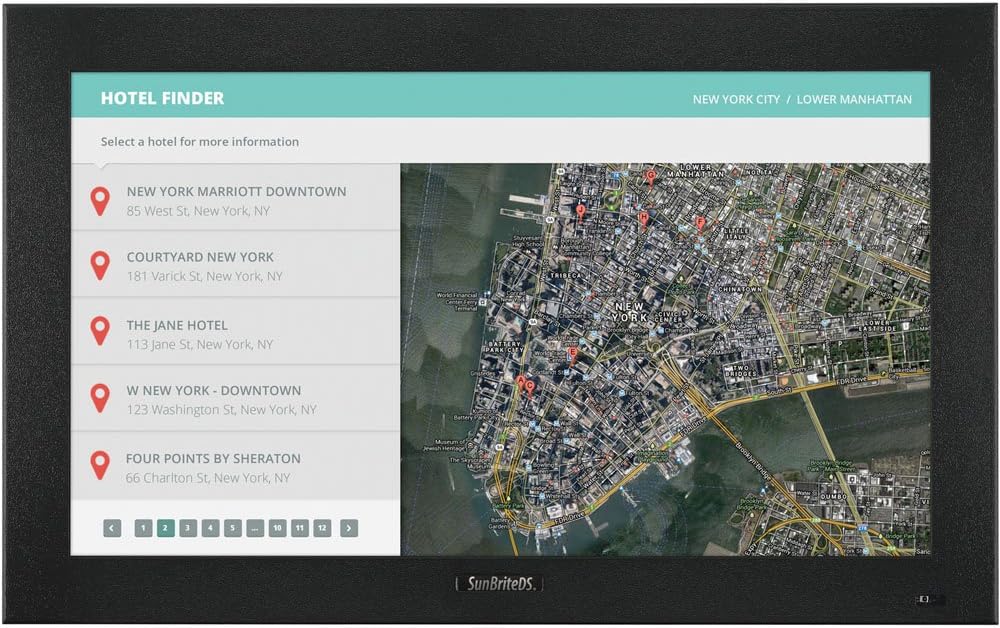1000x628 pixels.
Task: Open page 1 of hotel results
Action: pyautogui.click(x=143, y=528)
